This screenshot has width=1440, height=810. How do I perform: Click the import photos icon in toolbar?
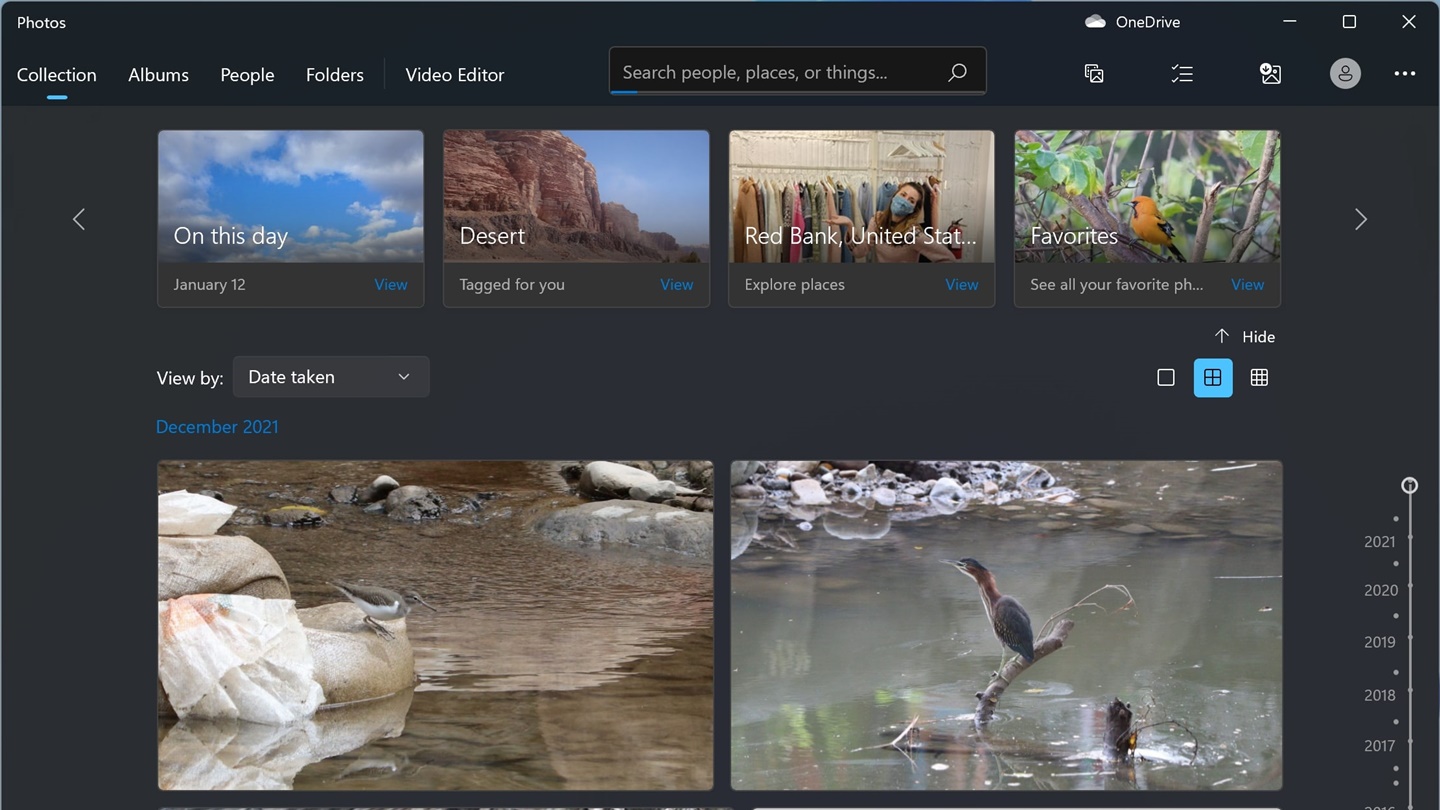click(1271, 73)
